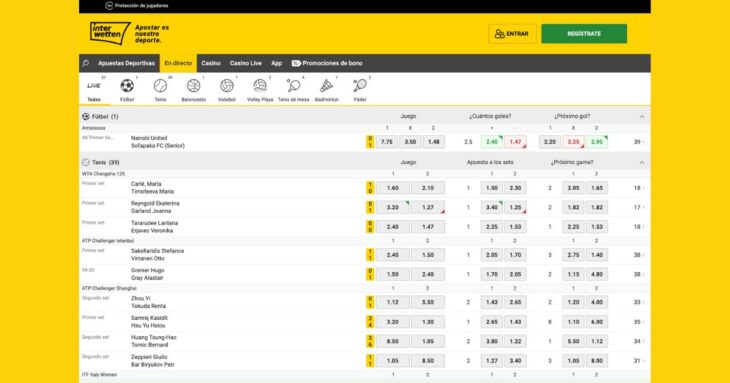Bet on Bar Biryukov Petr at 8.50
Screen dimensions: 730x383
(x=428, y=361)
